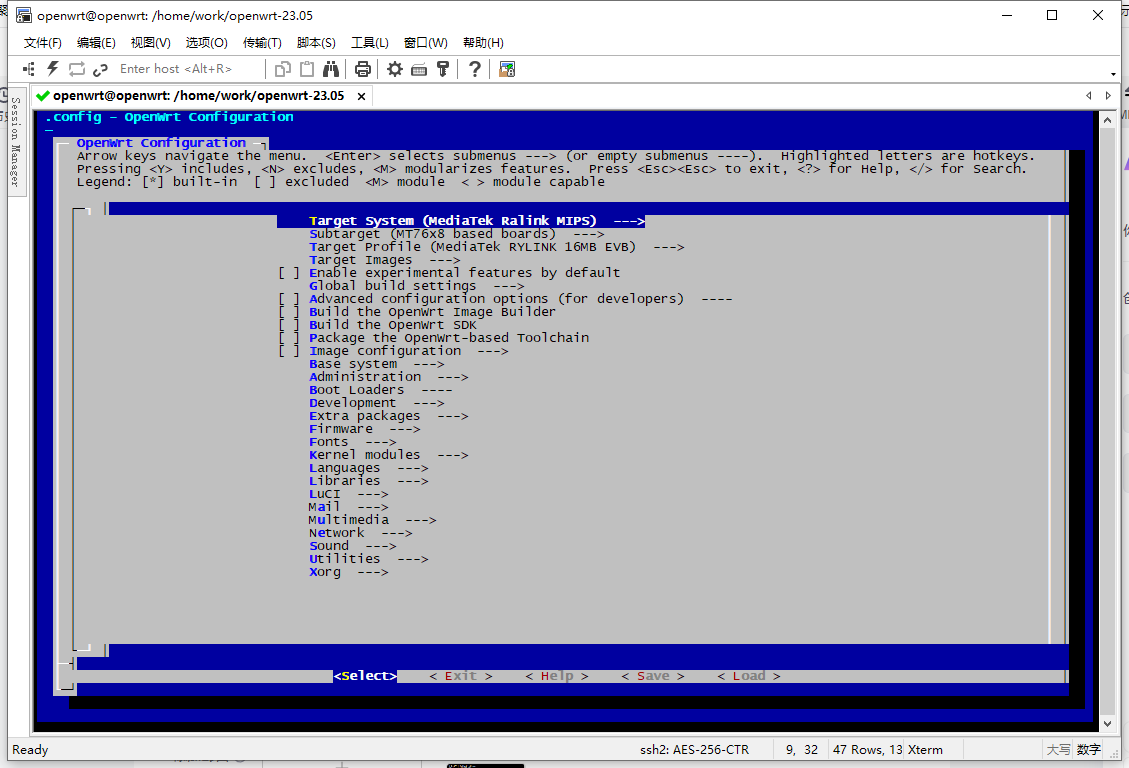
Task: Open Target Profile submenu
Action: (497, 247)
